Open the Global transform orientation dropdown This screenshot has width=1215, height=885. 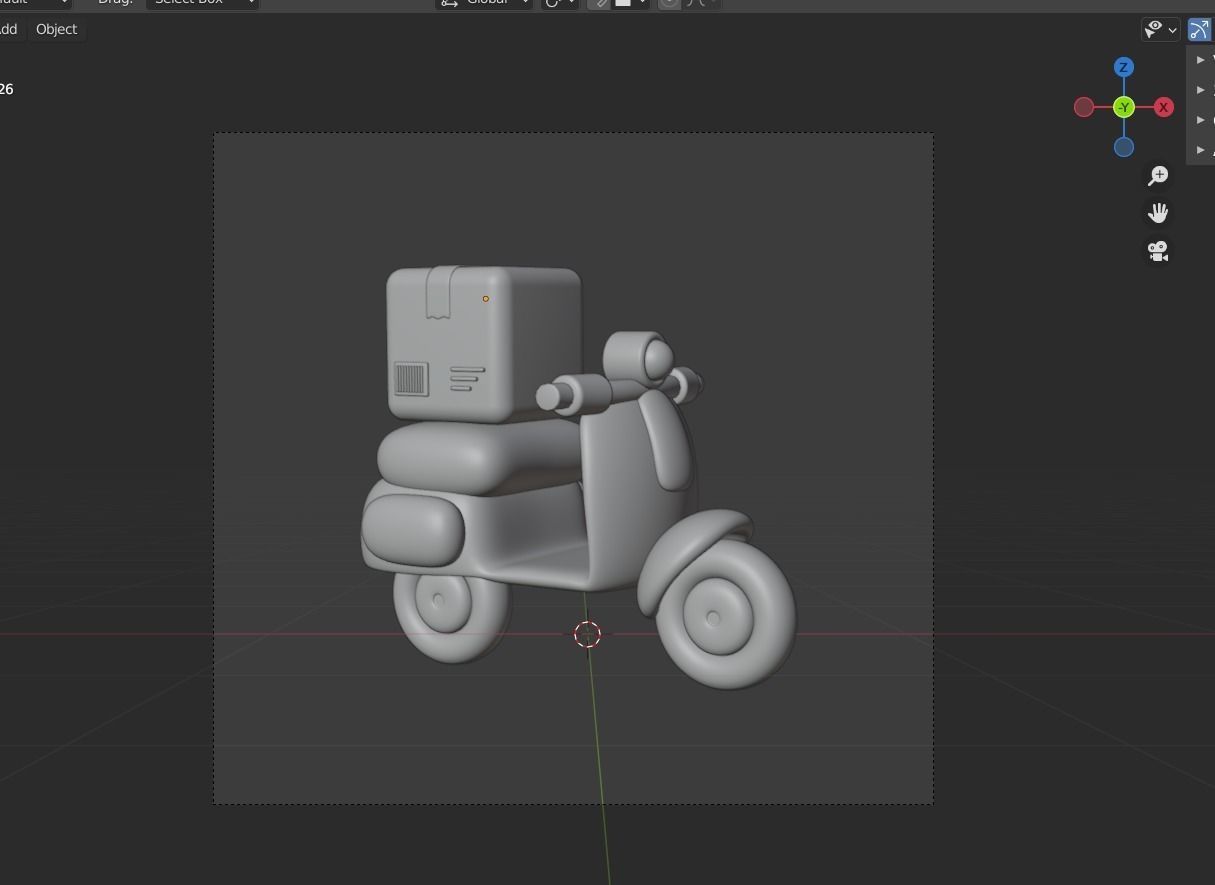(x=484, y=3)
